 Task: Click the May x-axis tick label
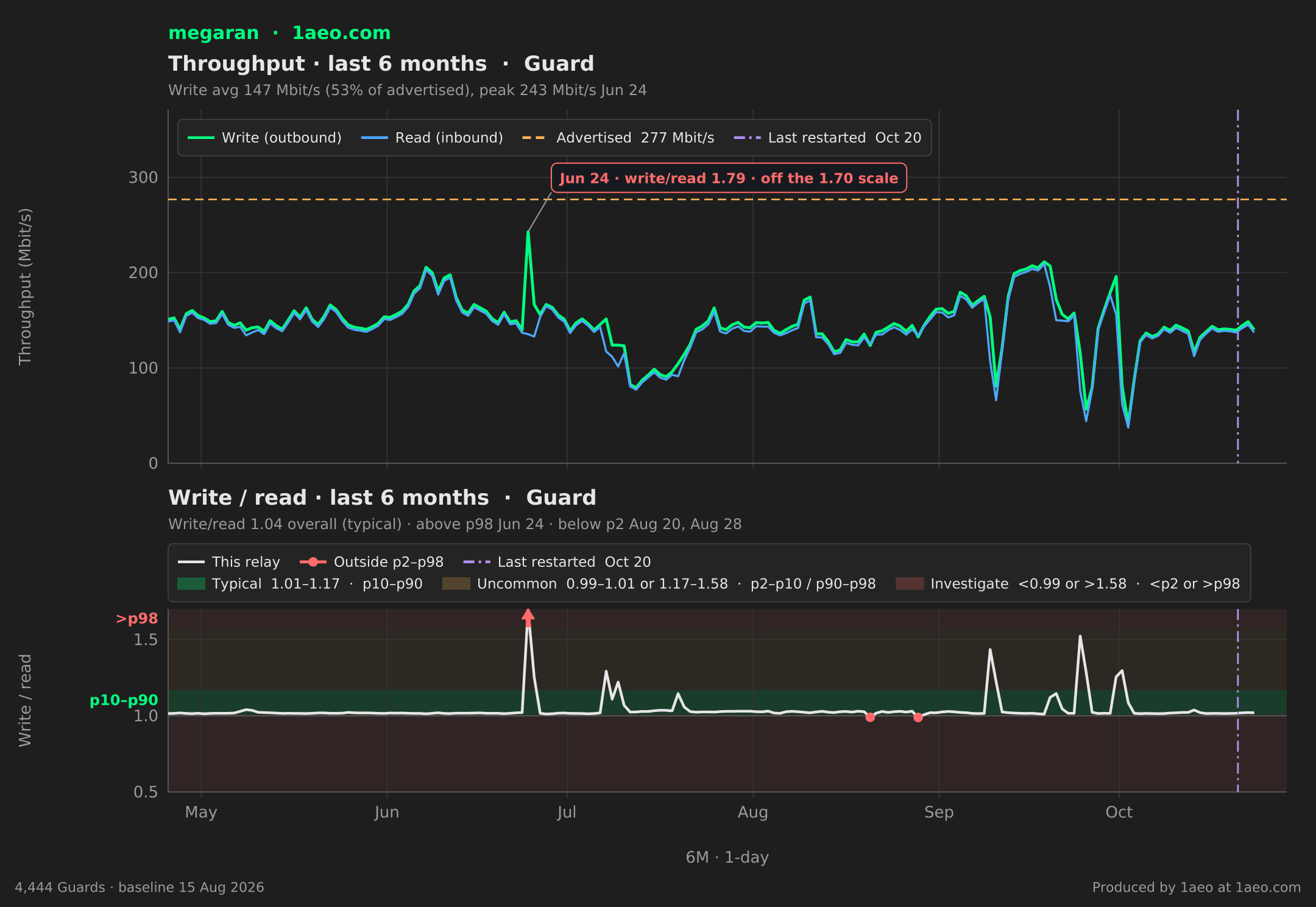coord(201,813)
